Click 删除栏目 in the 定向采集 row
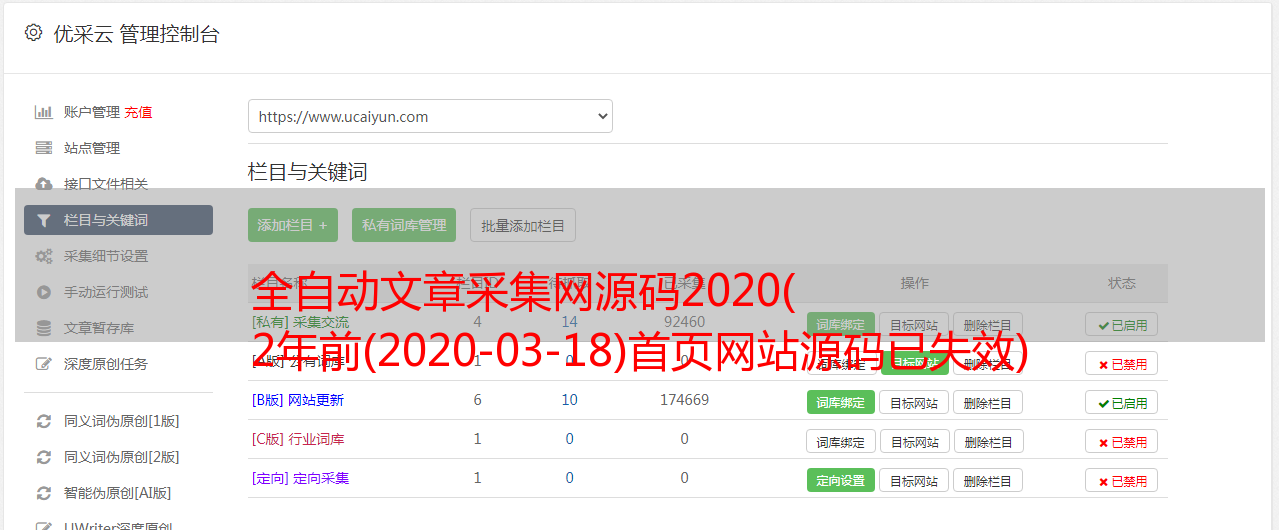The image size is (1279, 530). pos(988,480)
